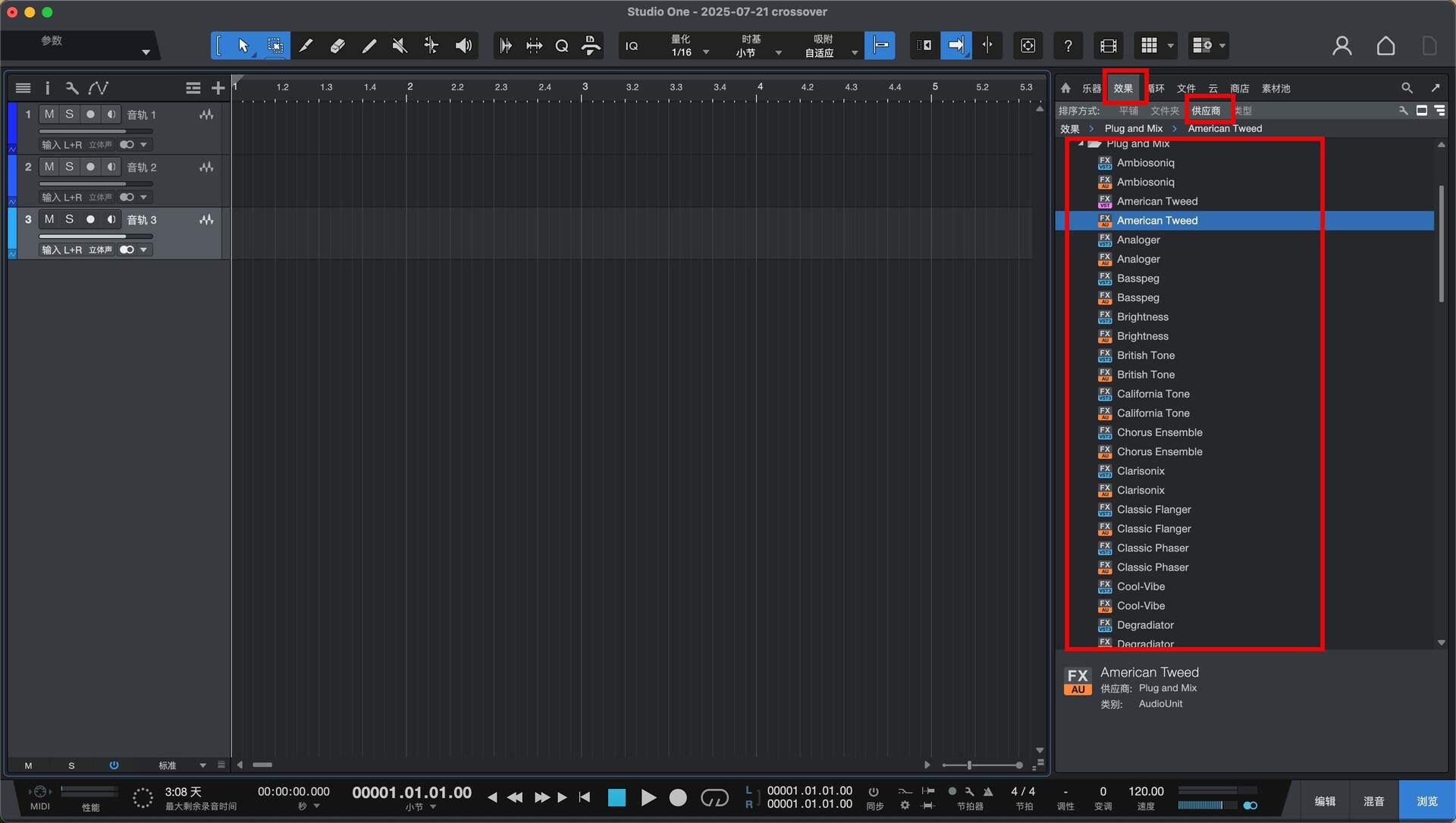Image resolution: width=1456 pixels, height=823 pixels.
Task: Toggle autoscroll arrow button
Action: 955,46
